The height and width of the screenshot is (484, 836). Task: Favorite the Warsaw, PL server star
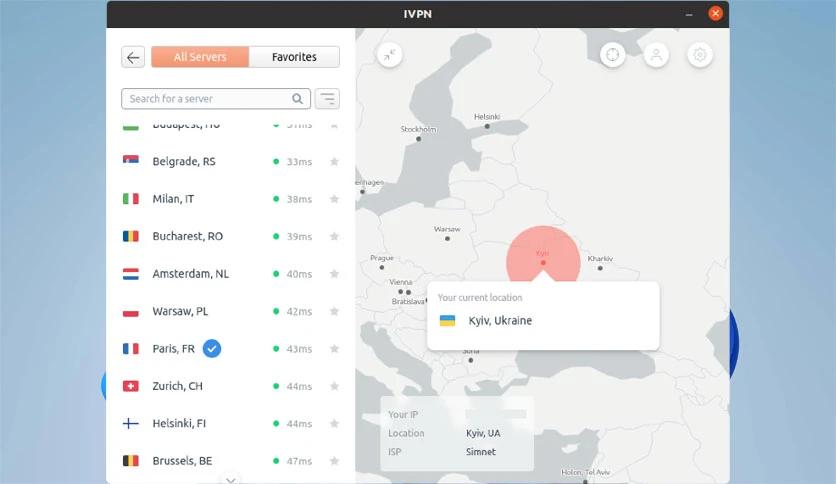pos(334,311)
